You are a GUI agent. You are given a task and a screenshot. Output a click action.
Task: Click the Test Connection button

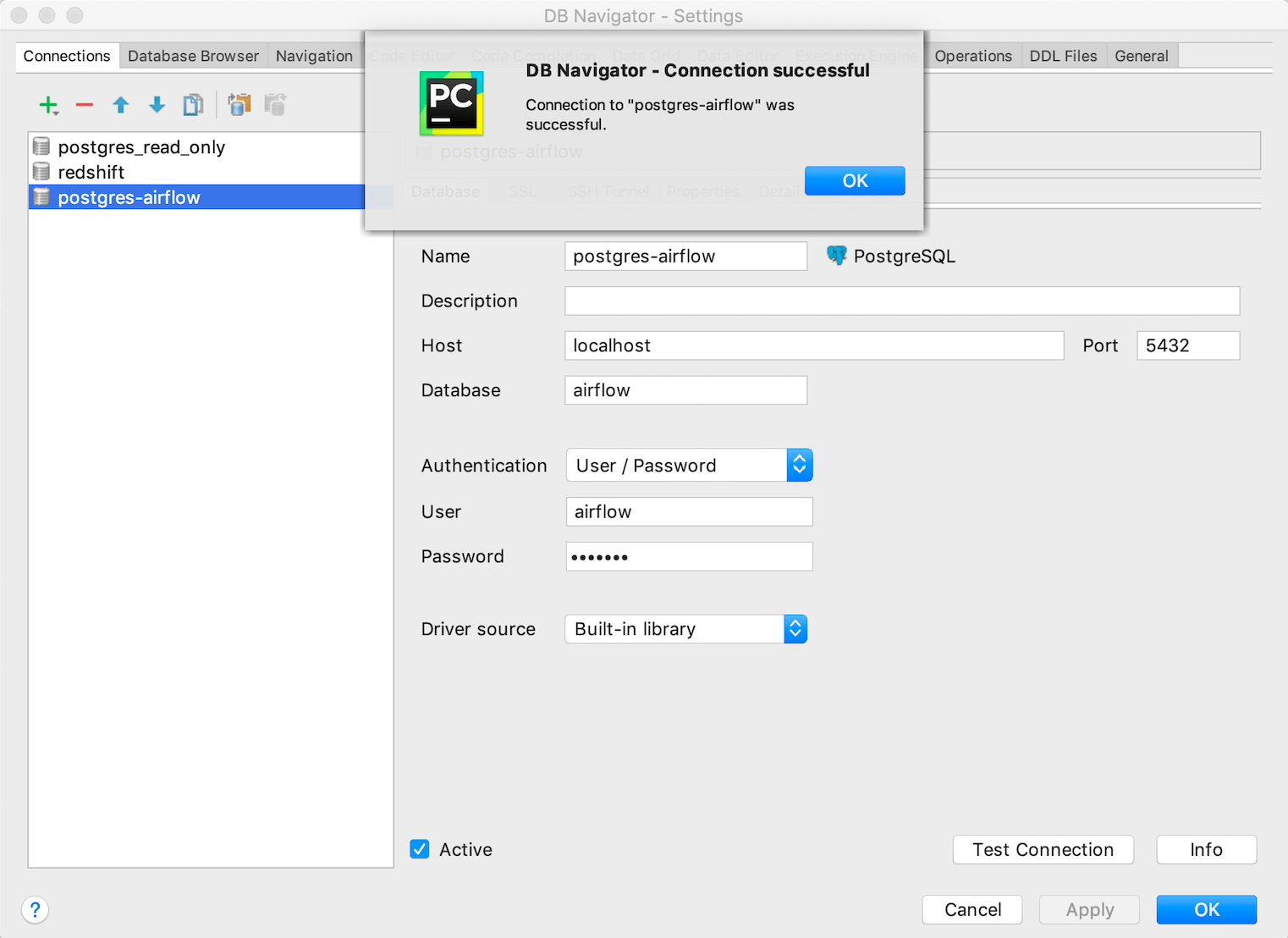[1043, 849]
